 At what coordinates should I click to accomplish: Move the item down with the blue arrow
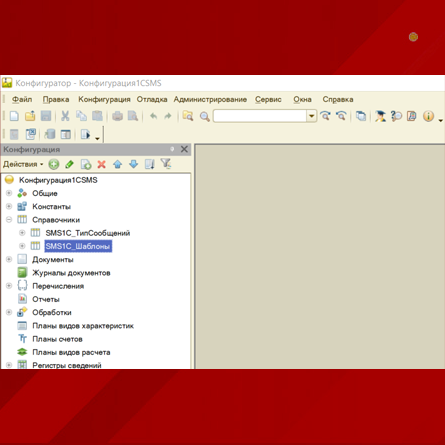click(134, 164)
